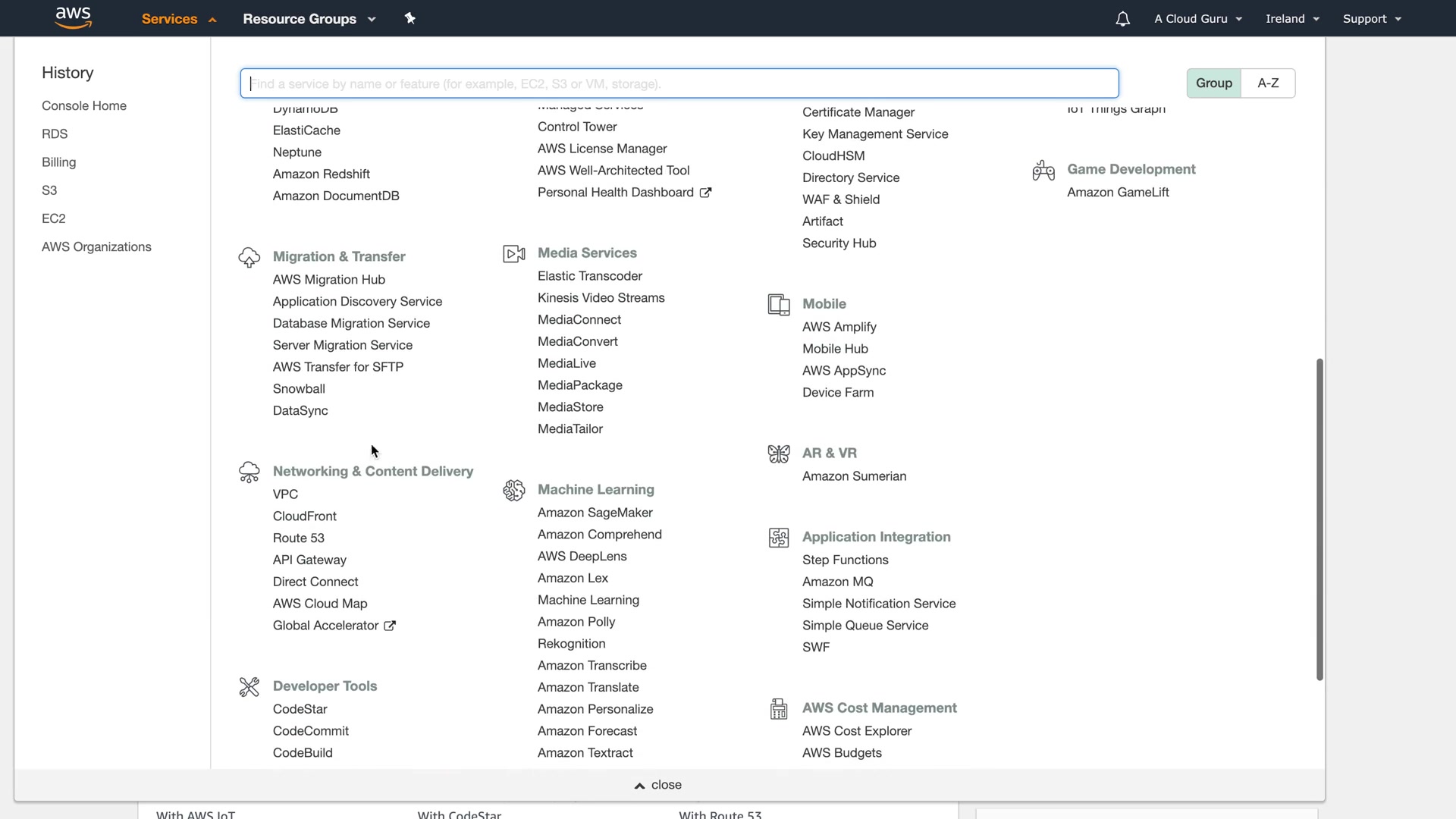Screen dimensions: 1456x819
Task: Open the A Cloud Guru account menu
Action: tap(1198, 19)
